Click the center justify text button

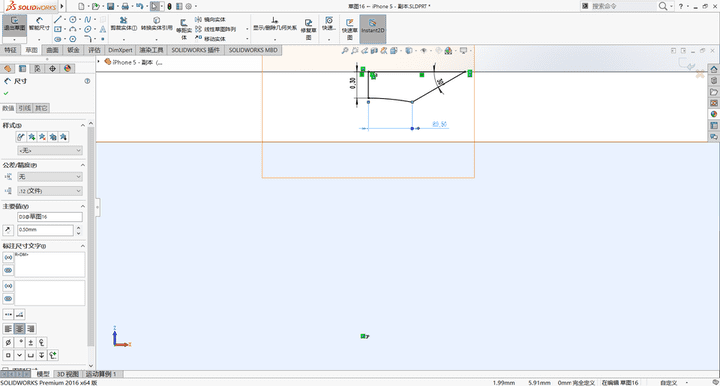click(19, 329)
